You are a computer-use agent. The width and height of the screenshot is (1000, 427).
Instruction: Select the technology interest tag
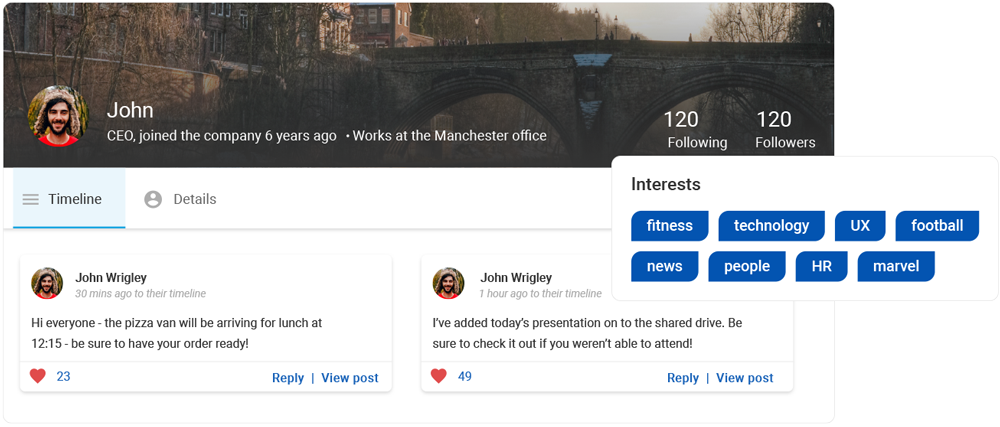click(772, 226)
